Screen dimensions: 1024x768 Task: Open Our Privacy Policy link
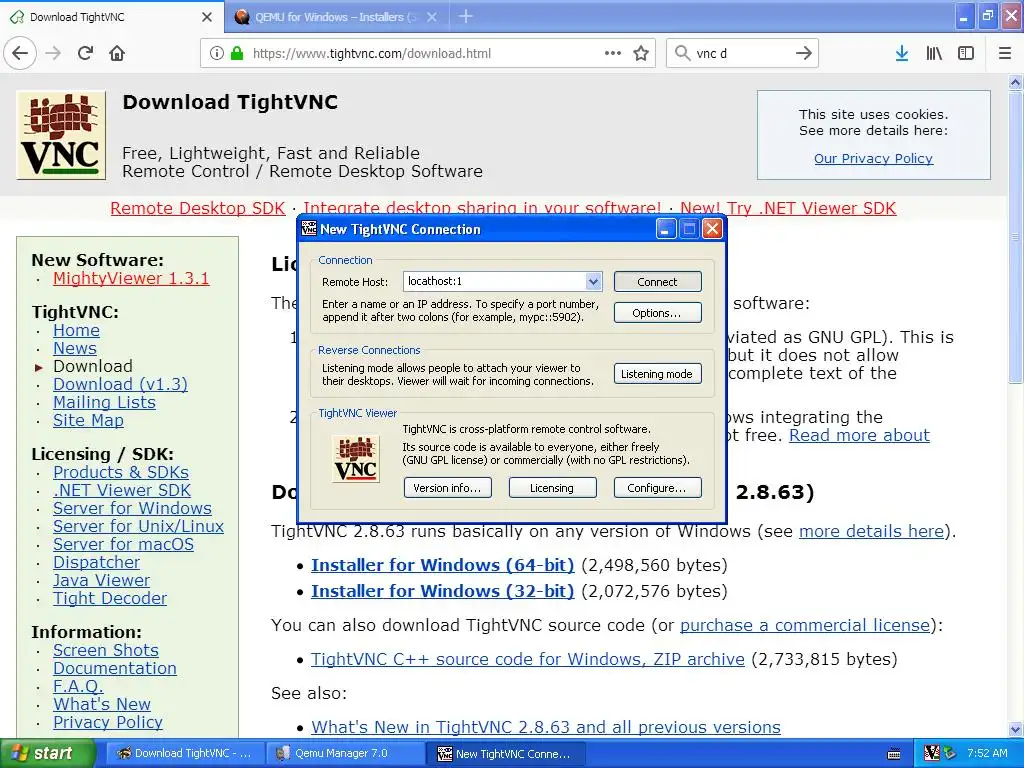click(x=873, y=158)
